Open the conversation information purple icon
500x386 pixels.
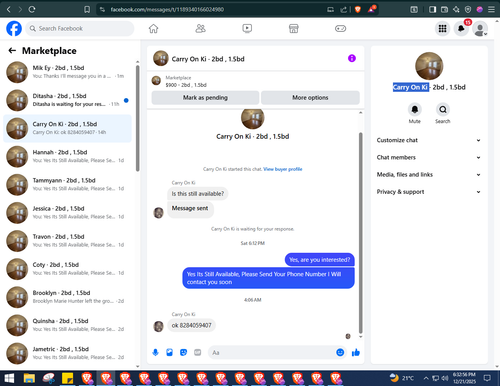coord(352,58)
